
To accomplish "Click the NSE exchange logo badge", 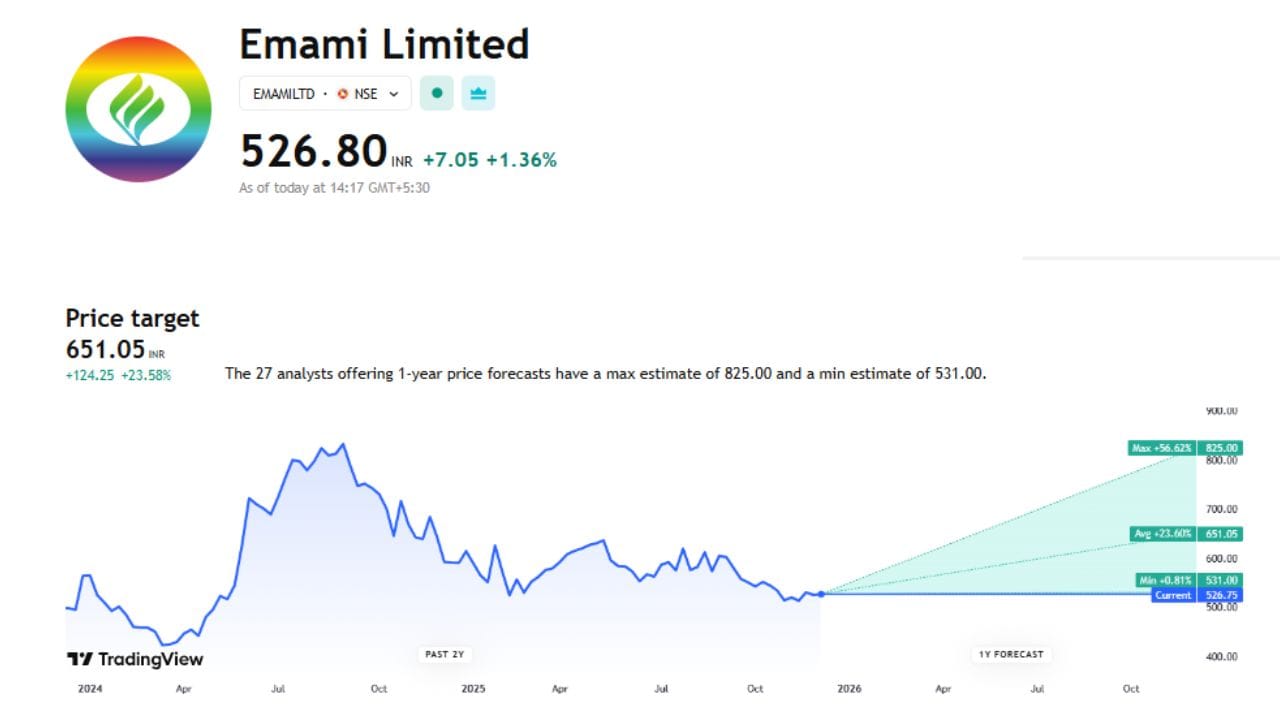I will [344, 94].
